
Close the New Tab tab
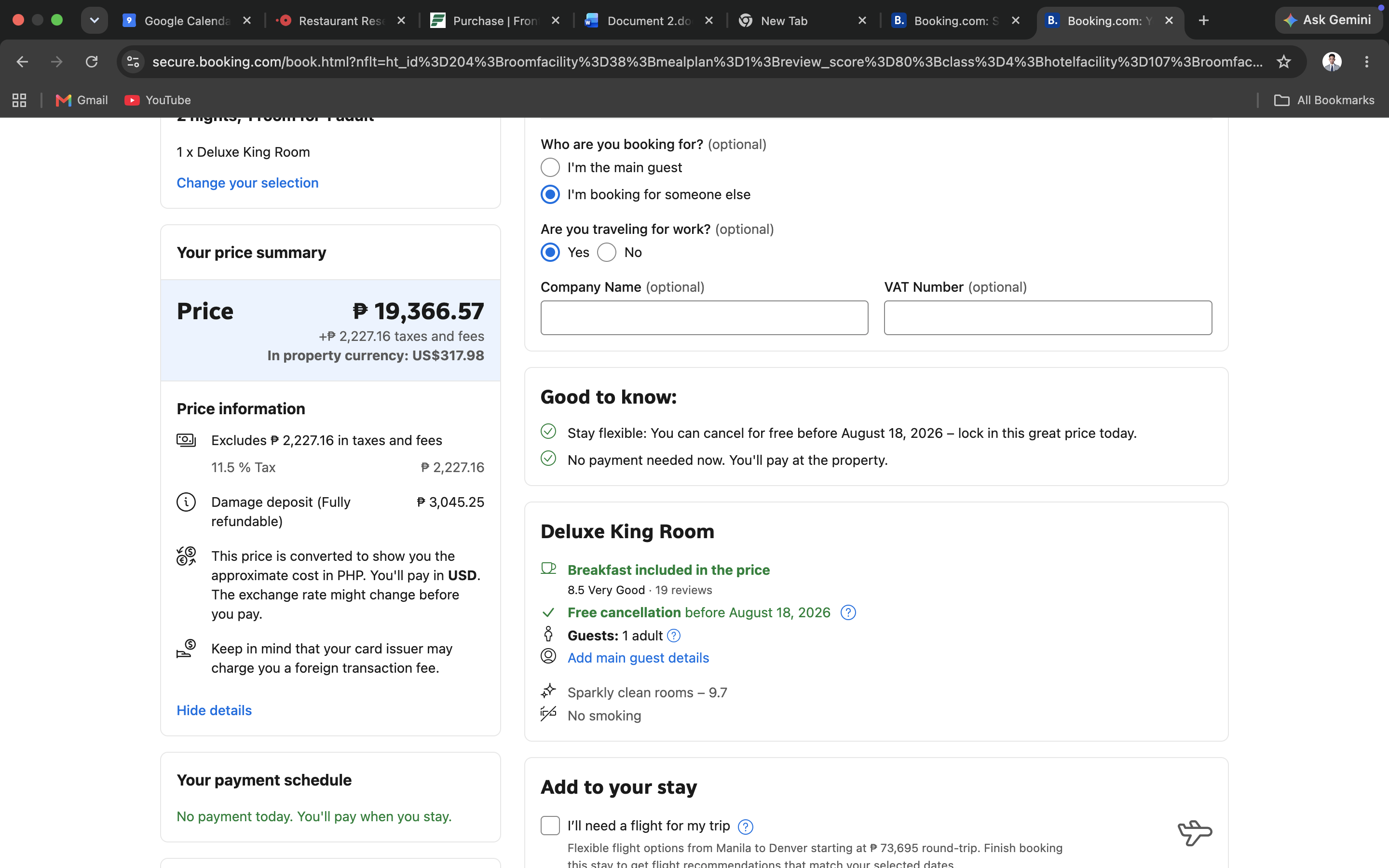tap(862, 21)
